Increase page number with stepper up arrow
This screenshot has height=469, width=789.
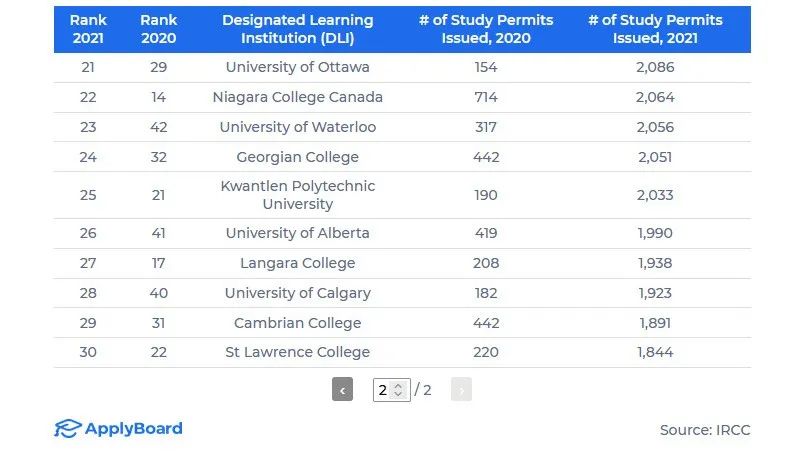(x=398, y=385)
